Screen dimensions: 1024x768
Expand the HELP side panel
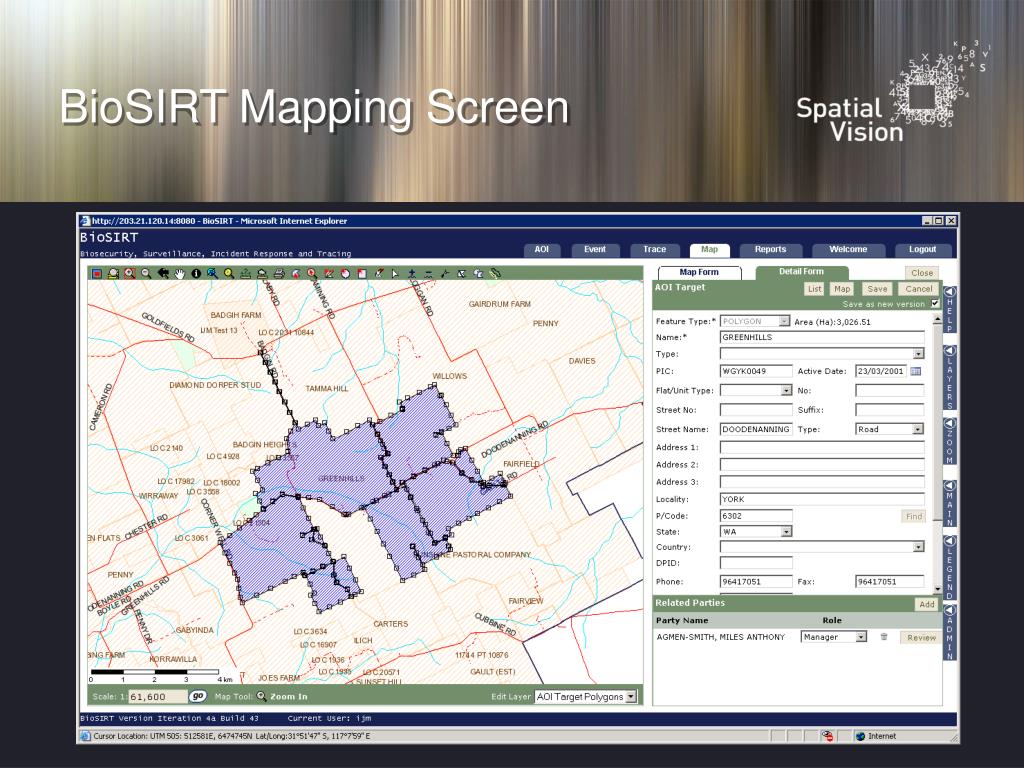(950, 310)
